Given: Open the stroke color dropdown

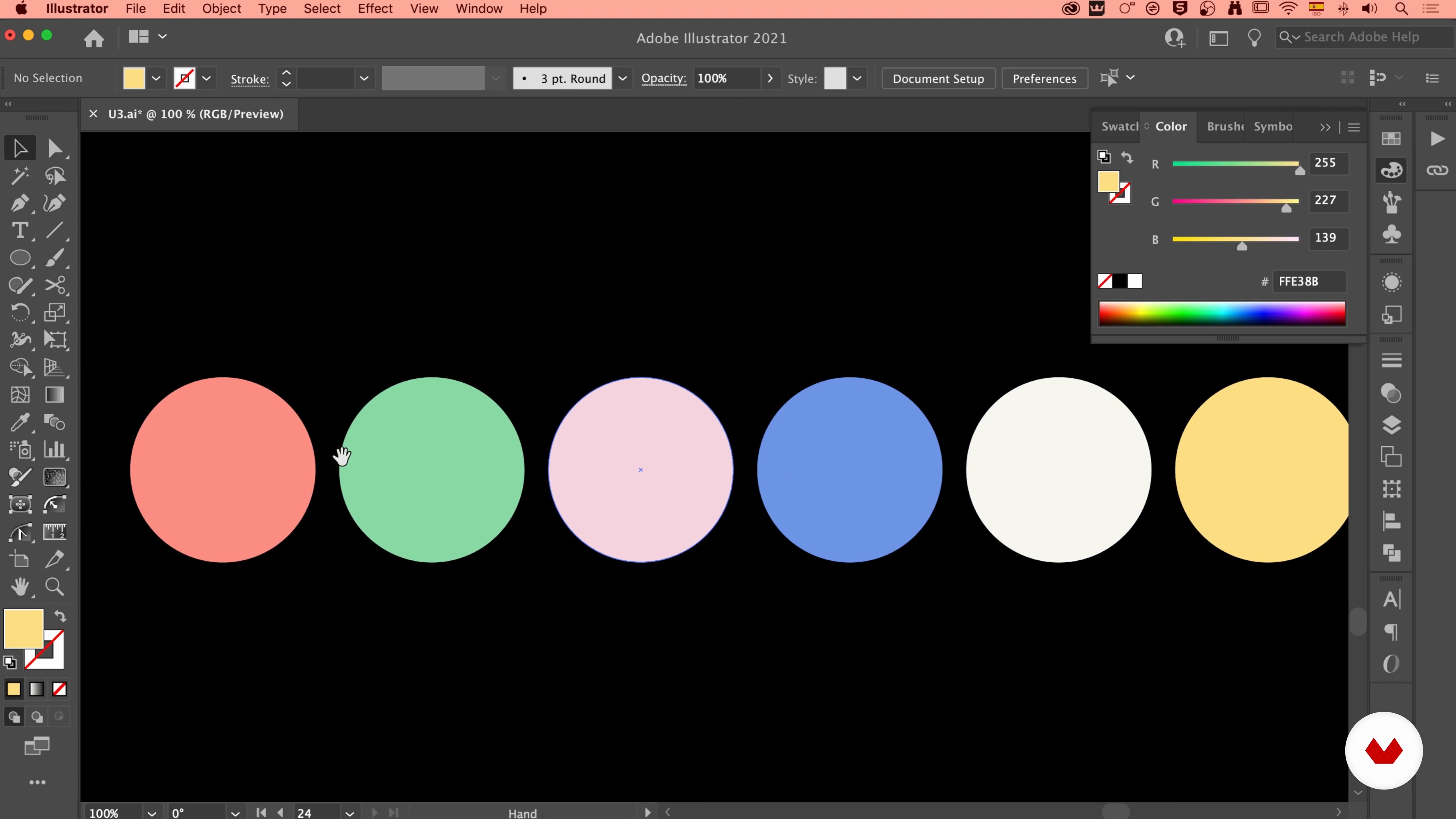Looking at the screenshot, I should click(x=206, y=78).
